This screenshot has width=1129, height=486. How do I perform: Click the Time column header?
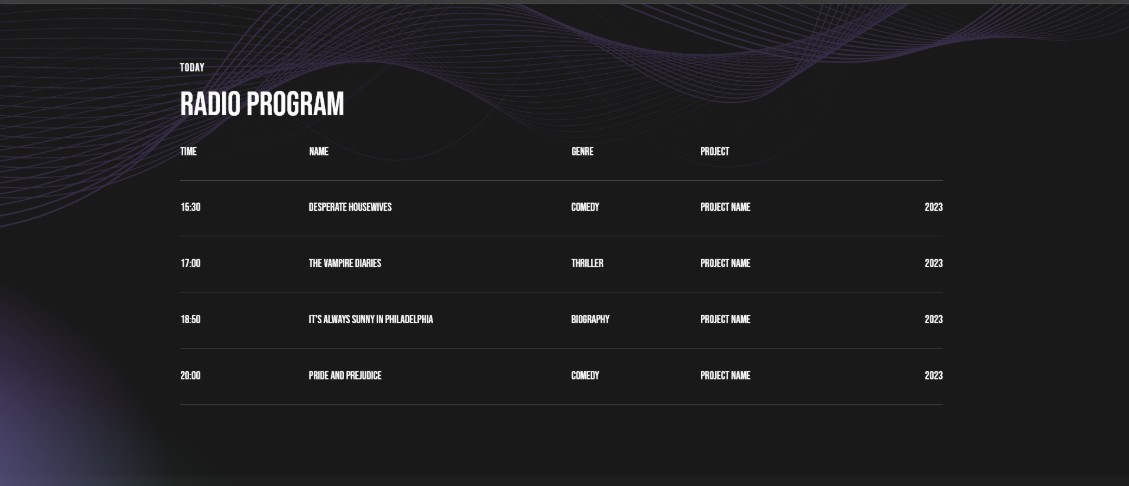(x=188, y=151)
